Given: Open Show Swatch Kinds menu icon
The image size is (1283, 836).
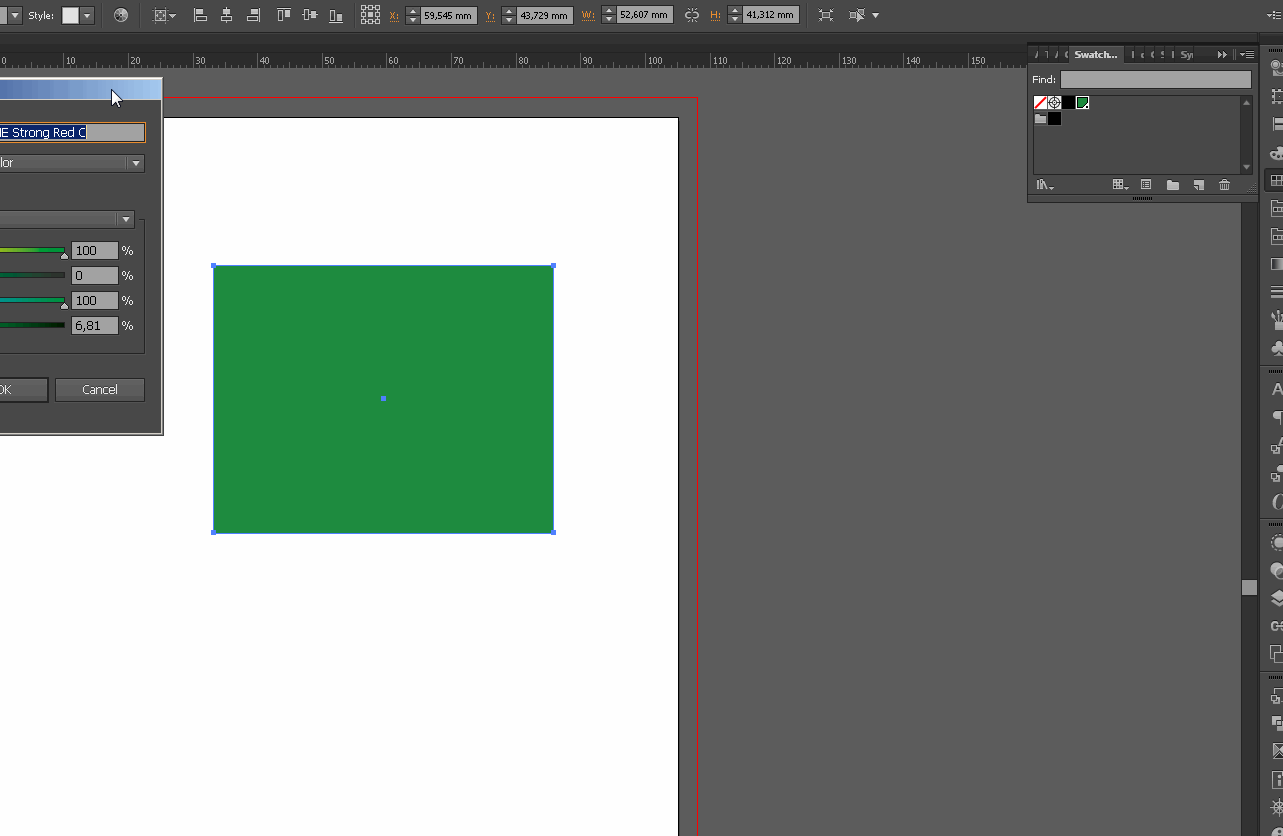Looking at the screenshot, I should (1121, 185).
